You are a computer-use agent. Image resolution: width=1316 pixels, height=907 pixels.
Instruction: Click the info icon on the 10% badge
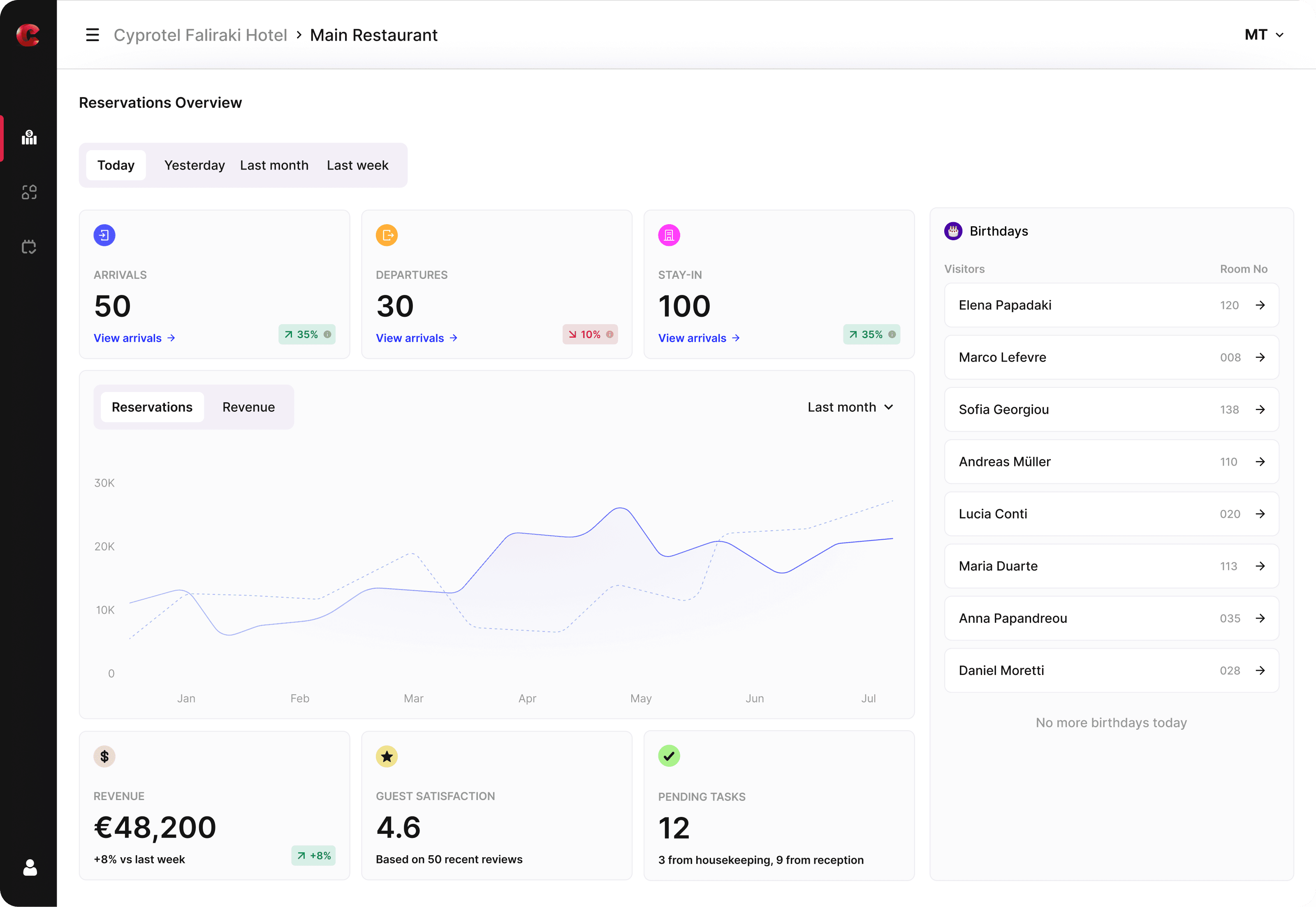coord(610,335)
